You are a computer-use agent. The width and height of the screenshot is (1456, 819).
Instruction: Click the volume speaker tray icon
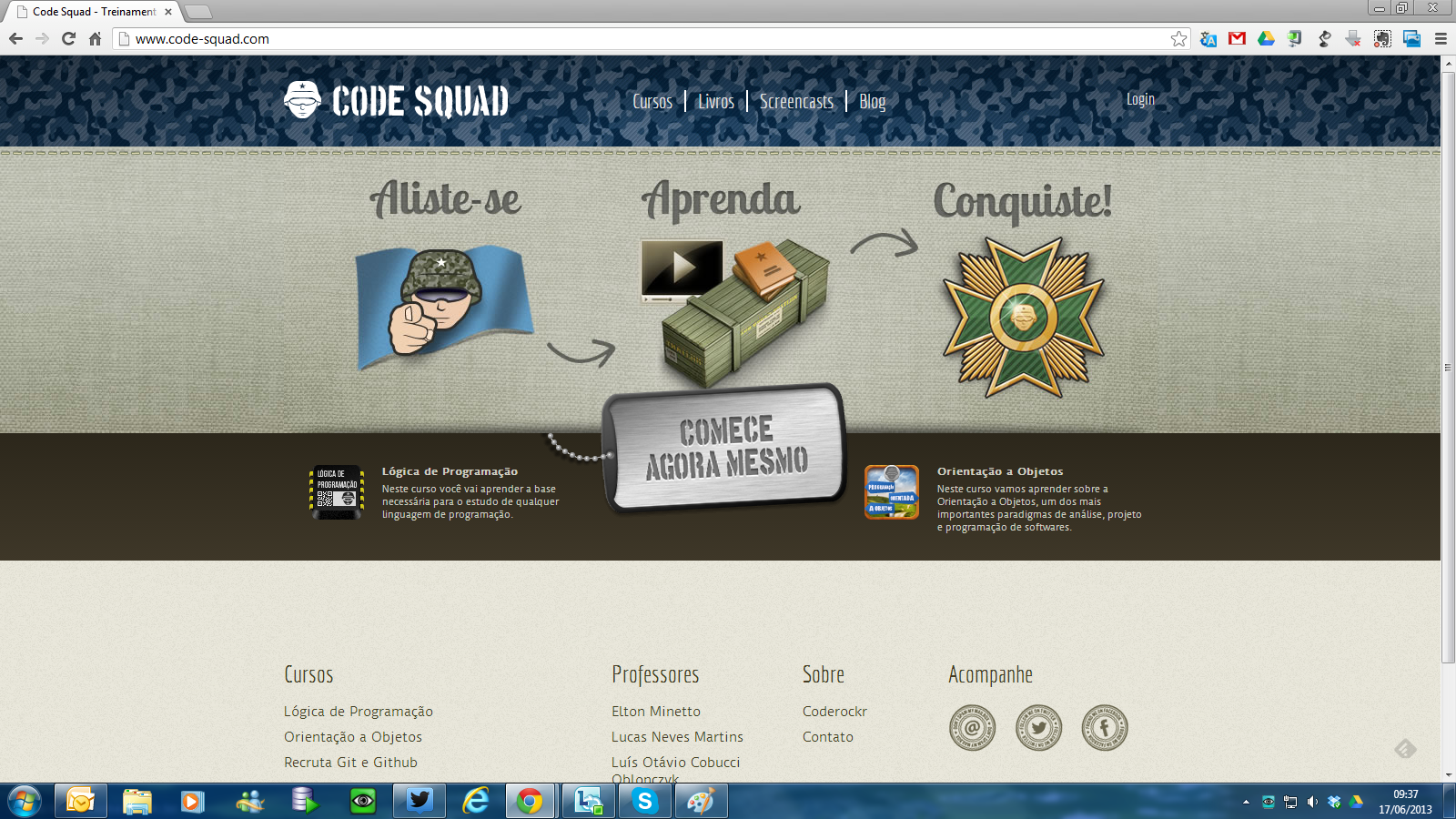coord(1312,802)
